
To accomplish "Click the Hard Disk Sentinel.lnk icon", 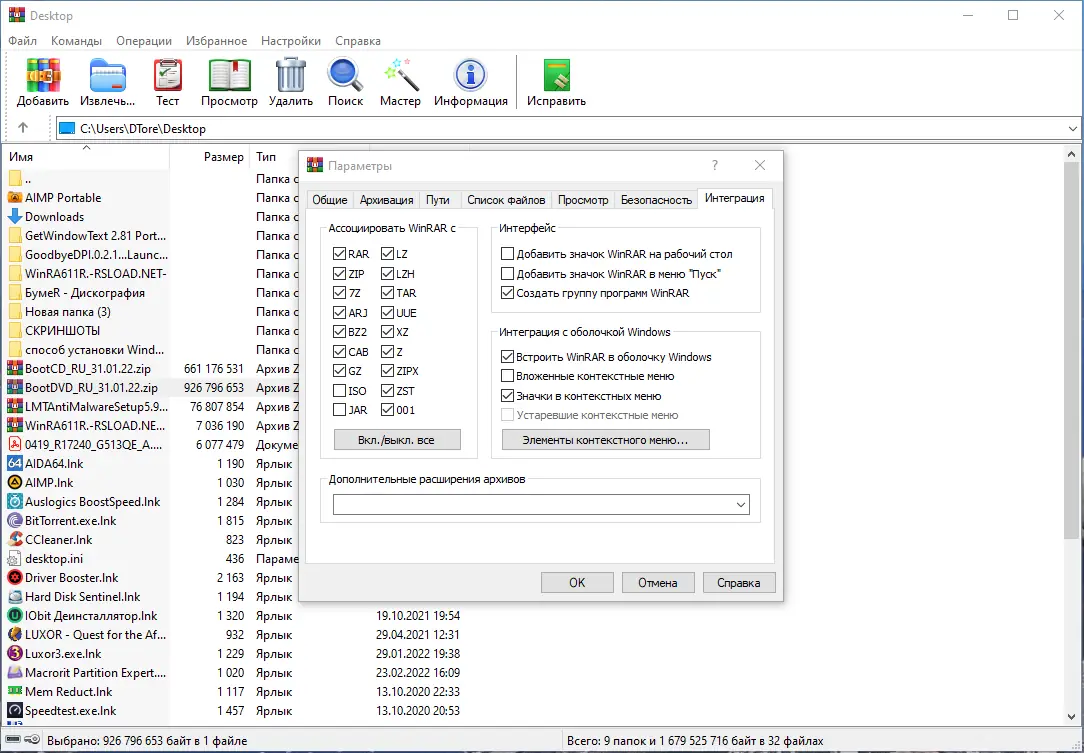I will (x=15, y=597).
